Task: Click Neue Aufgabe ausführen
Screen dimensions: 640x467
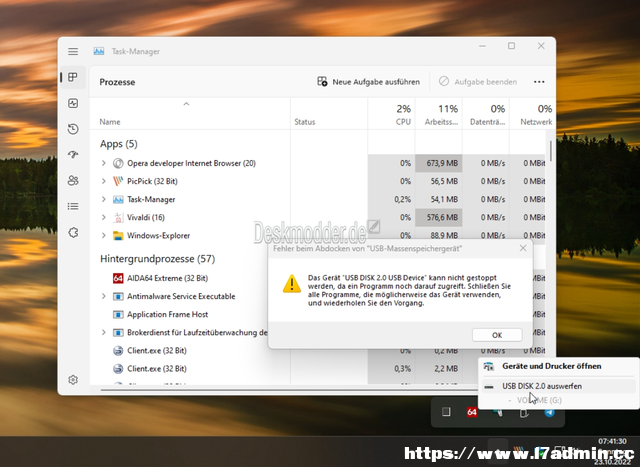Action: (x=369, y=82)
